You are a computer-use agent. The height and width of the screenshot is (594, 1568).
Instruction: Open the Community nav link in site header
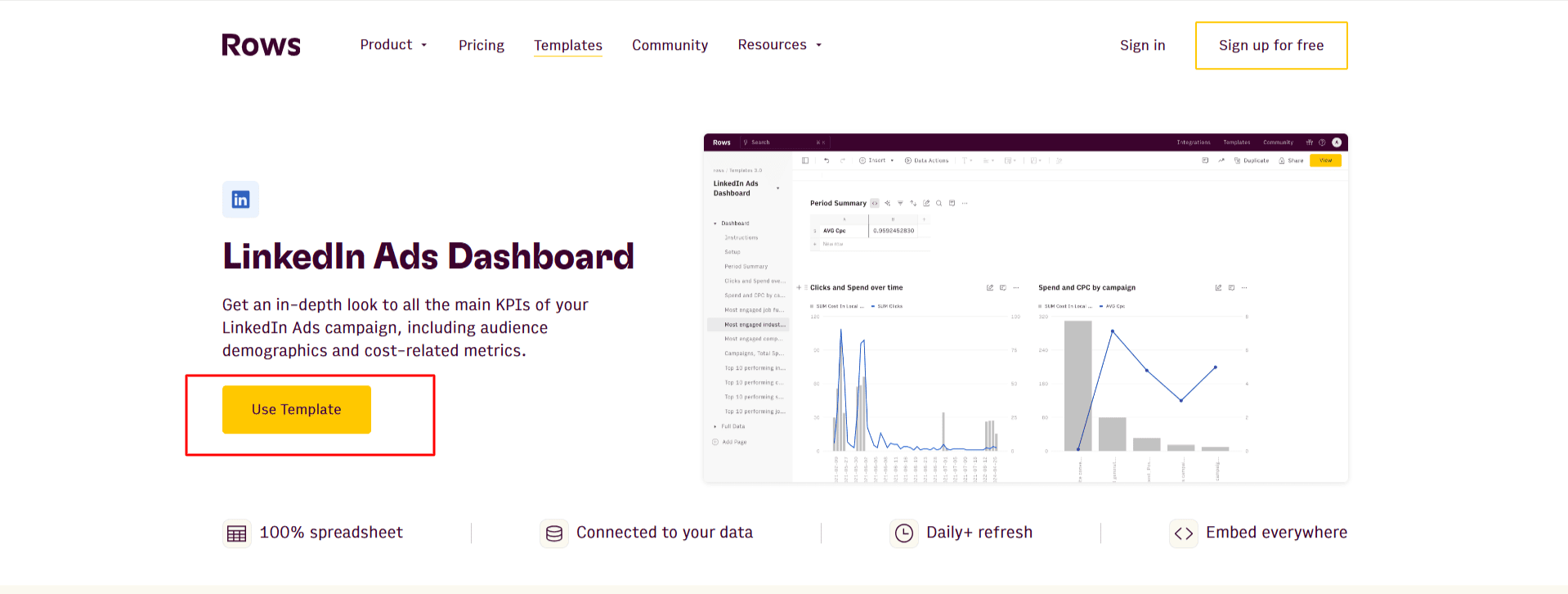tap(670, 45)
